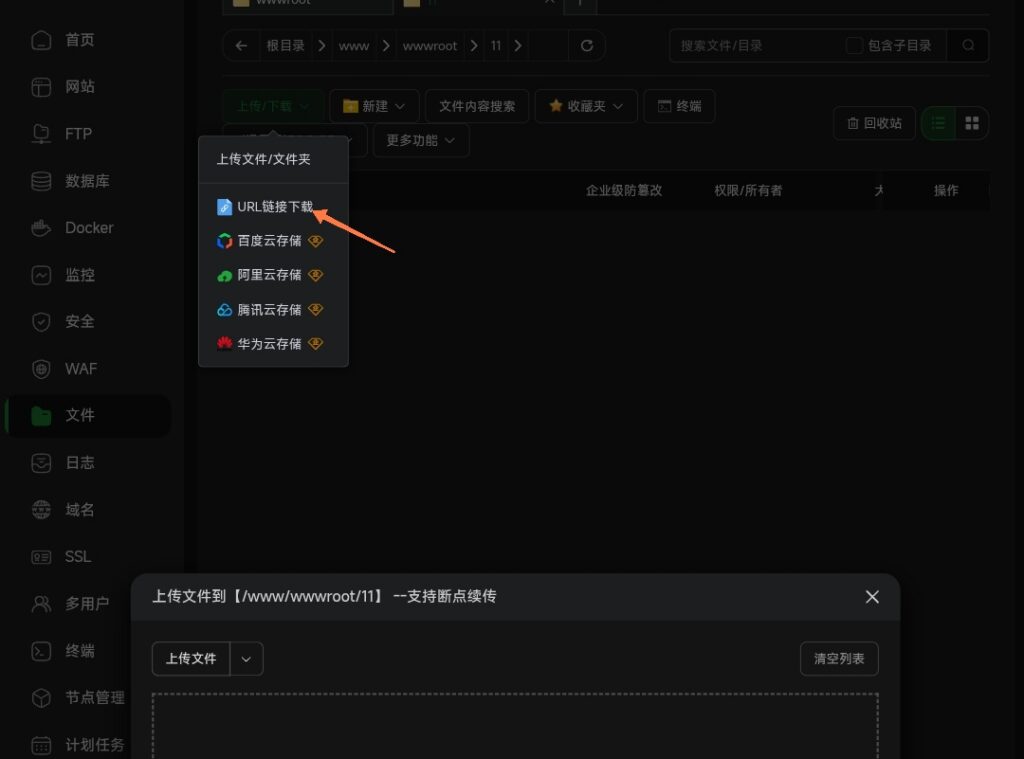This screenshot has height=759, width=1024.
Task: Open 腾讯云存储 cloud storage
Action: [266, 309]
